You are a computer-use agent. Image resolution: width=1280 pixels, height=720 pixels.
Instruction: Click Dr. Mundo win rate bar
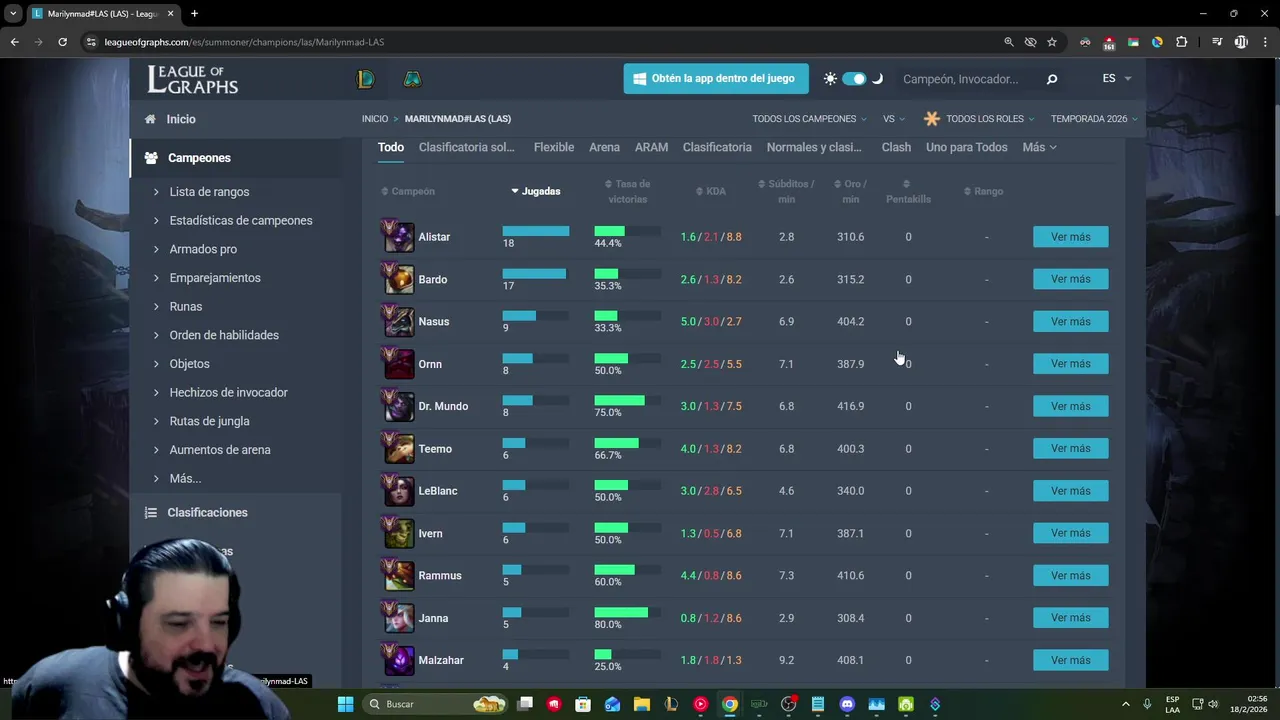[x=627, y=400]
